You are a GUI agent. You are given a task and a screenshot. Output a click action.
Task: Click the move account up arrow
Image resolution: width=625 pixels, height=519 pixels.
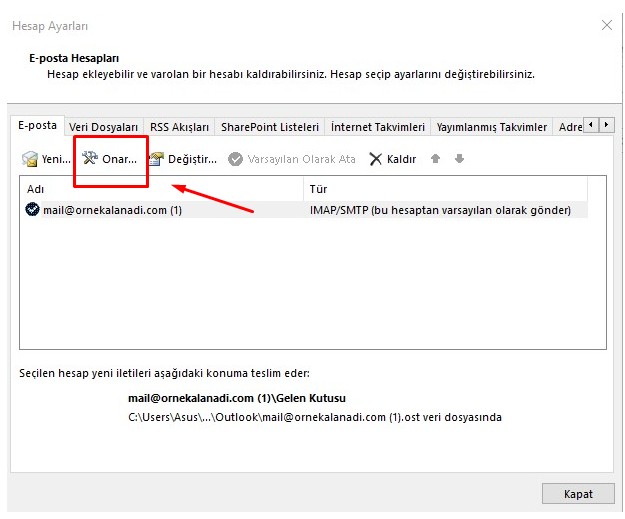pos(436,159)
